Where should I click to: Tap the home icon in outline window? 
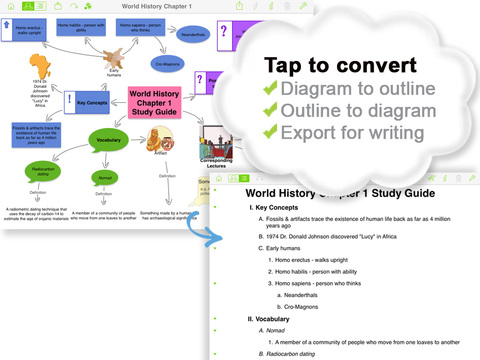[x=219, y=178]
